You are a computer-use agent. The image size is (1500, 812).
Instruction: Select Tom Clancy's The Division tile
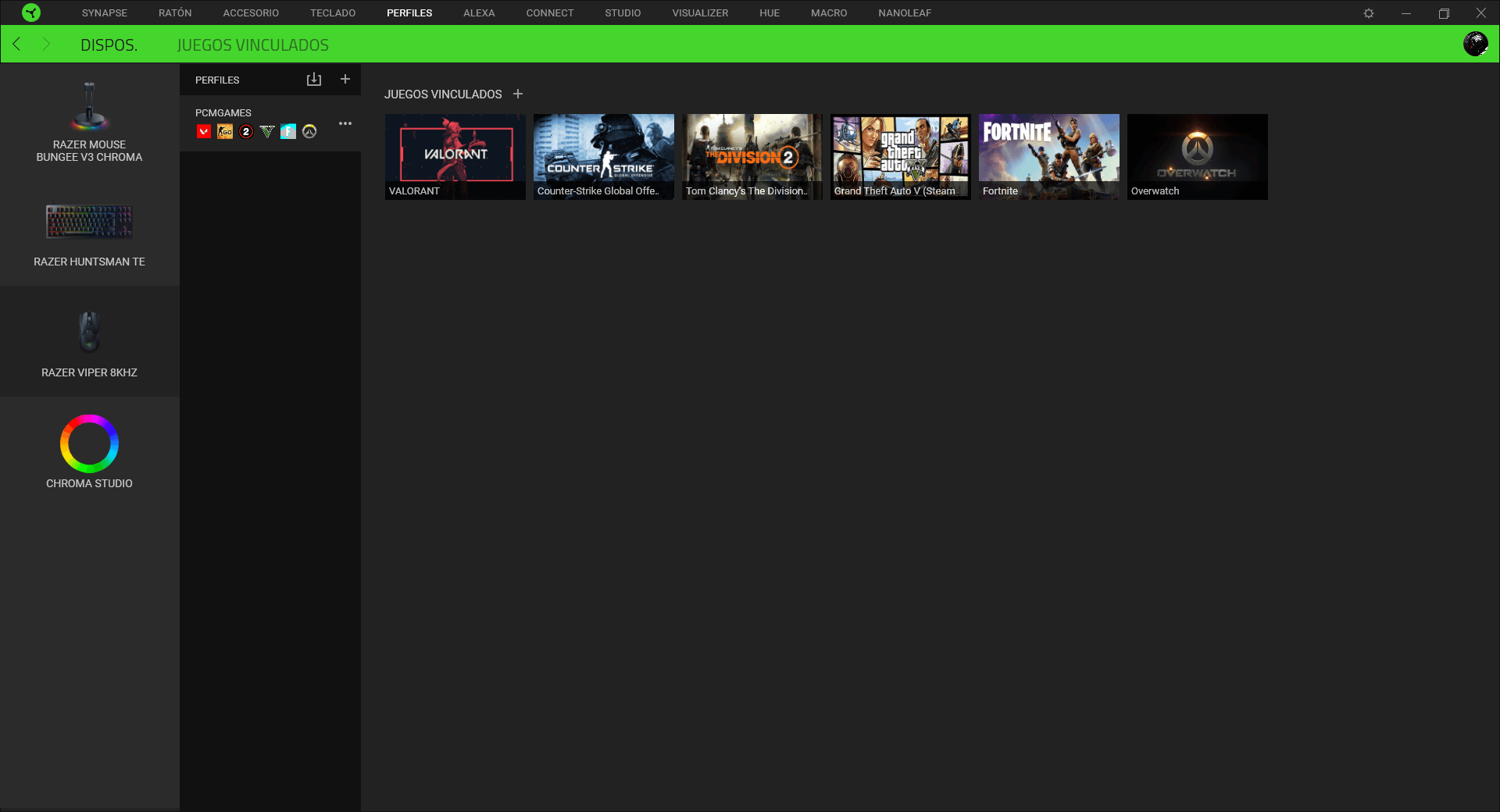(x=752, y=157)
